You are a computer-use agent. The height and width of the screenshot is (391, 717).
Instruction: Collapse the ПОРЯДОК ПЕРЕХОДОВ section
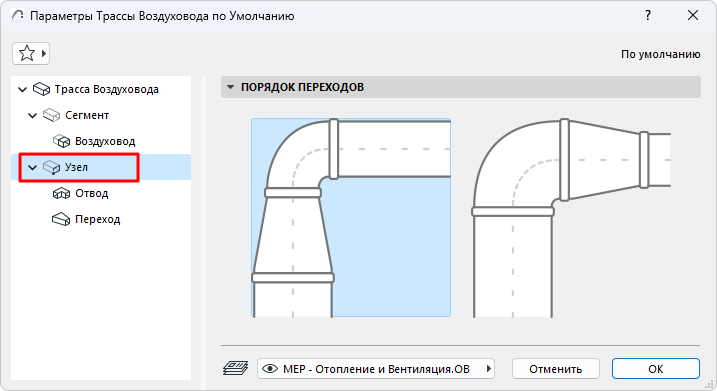point(230,87)
